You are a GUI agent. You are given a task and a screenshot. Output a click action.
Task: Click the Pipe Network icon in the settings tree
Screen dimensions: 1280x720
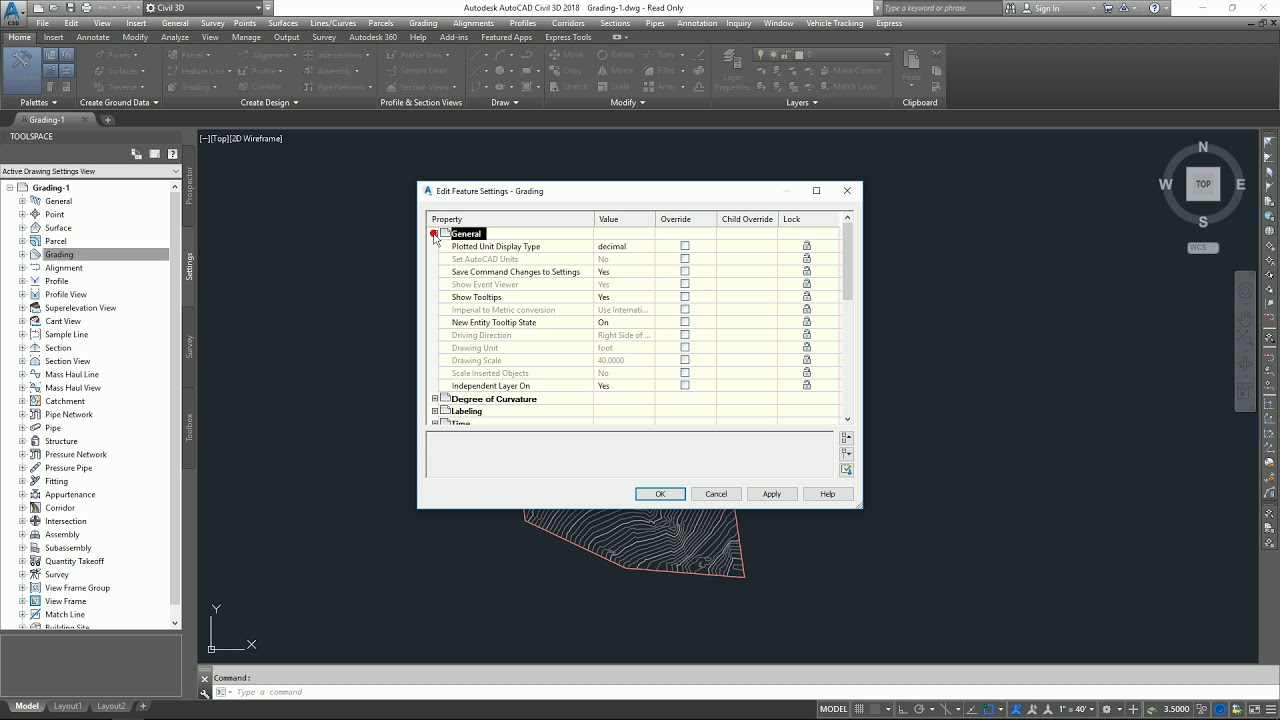tap(36, 414)
